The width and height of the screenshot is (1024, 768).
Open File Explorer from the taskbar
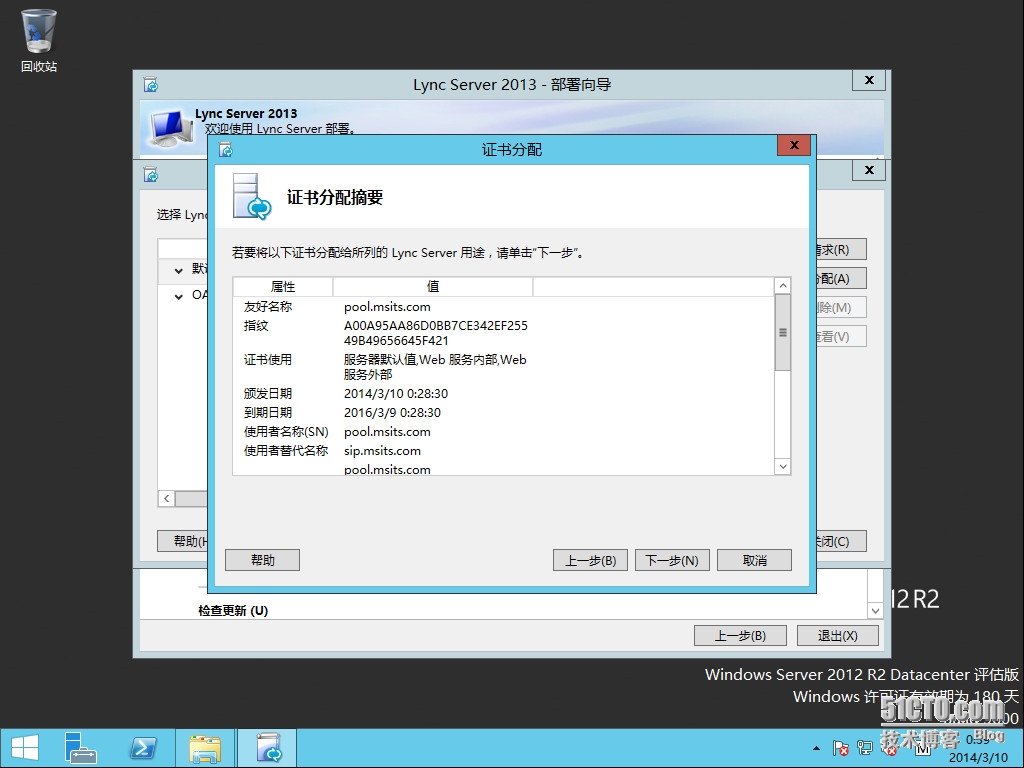pos(204,748)
